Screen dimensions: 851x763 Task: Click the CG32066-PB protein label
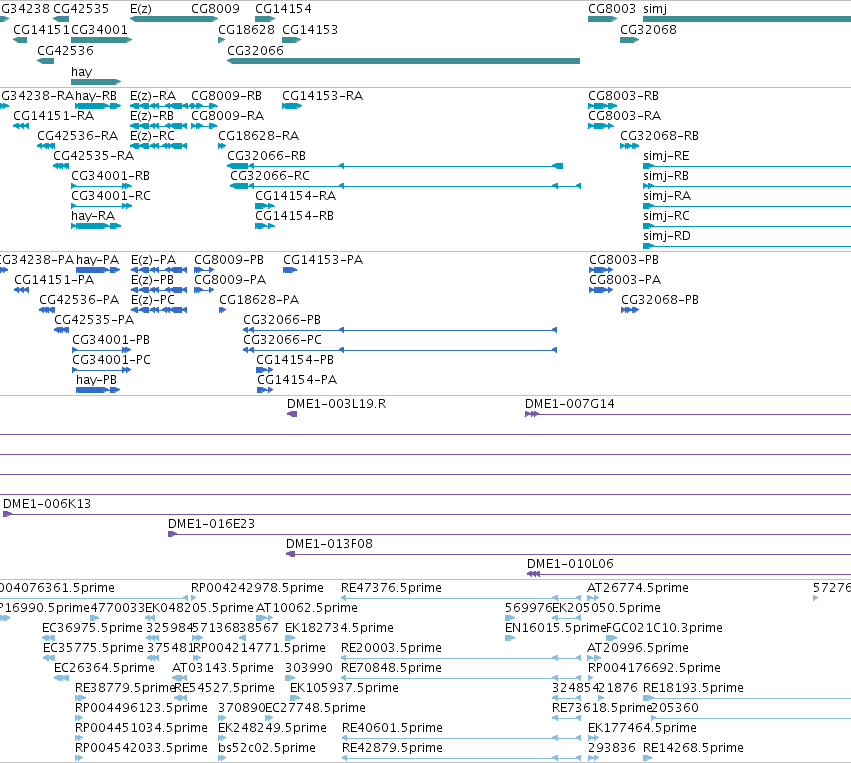coord(282,320)
